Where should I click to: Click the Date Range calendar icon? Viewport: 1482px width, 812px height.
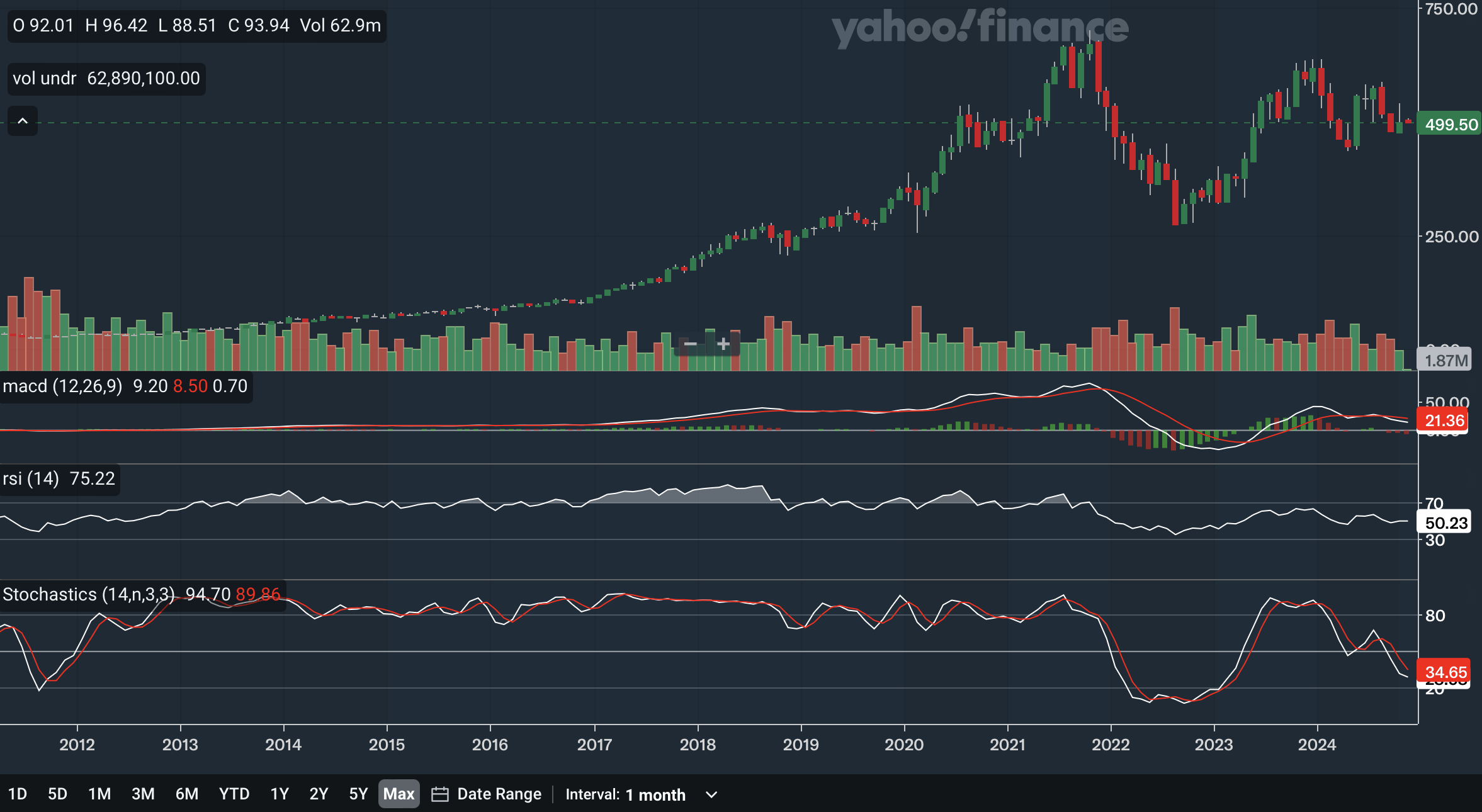(439, 794)
